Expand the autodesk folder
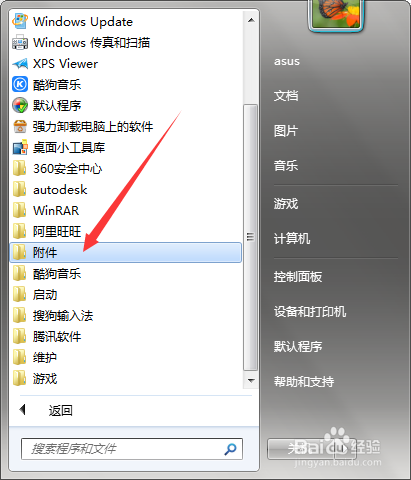The image size is (411, 480). 126,189
